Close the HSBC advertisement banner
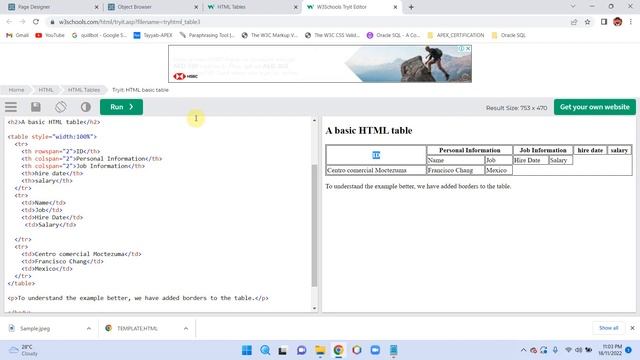 click(x=468, y=49)
